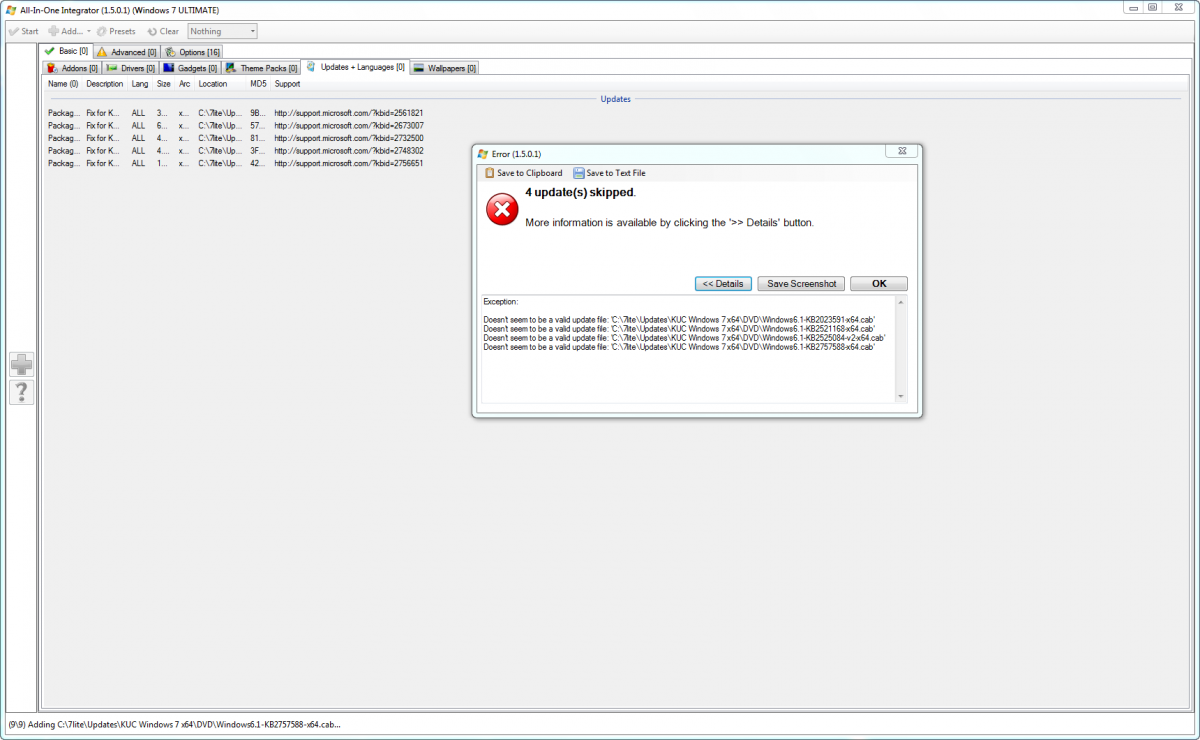Image resolution: width=1200 pixels, height=740 pixels.
Task: Open the Options [16] tab
Action: [192, 52]
